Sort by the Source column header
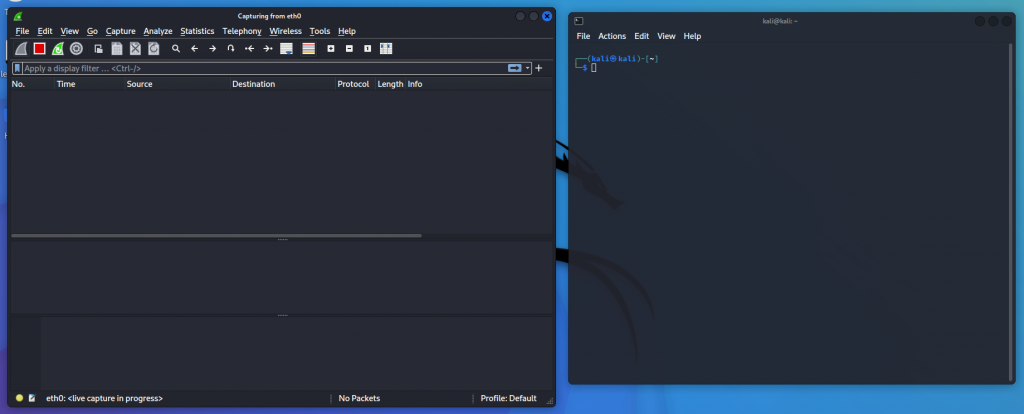 click(177, 84)
